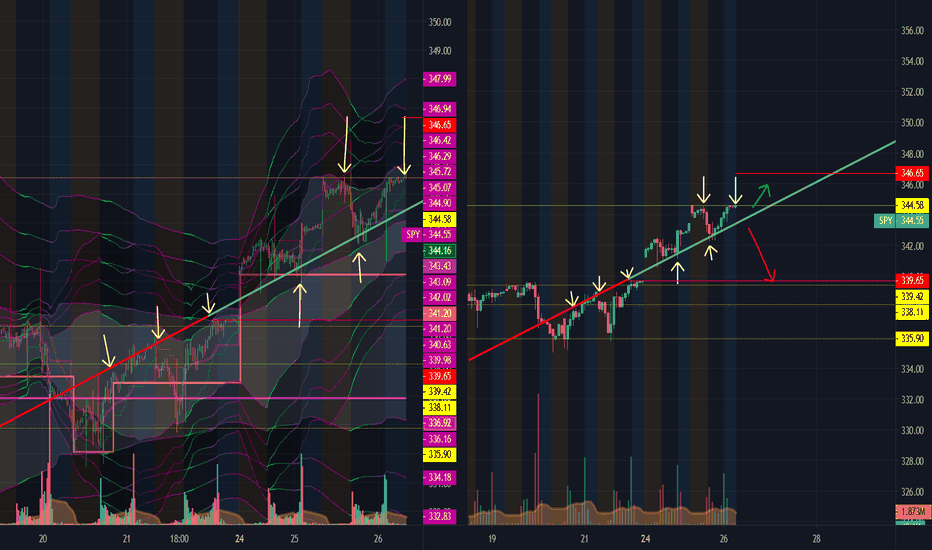The image size is (932, 550).
Task: Click the 354.00 price axis label
Action: (912, 61)
